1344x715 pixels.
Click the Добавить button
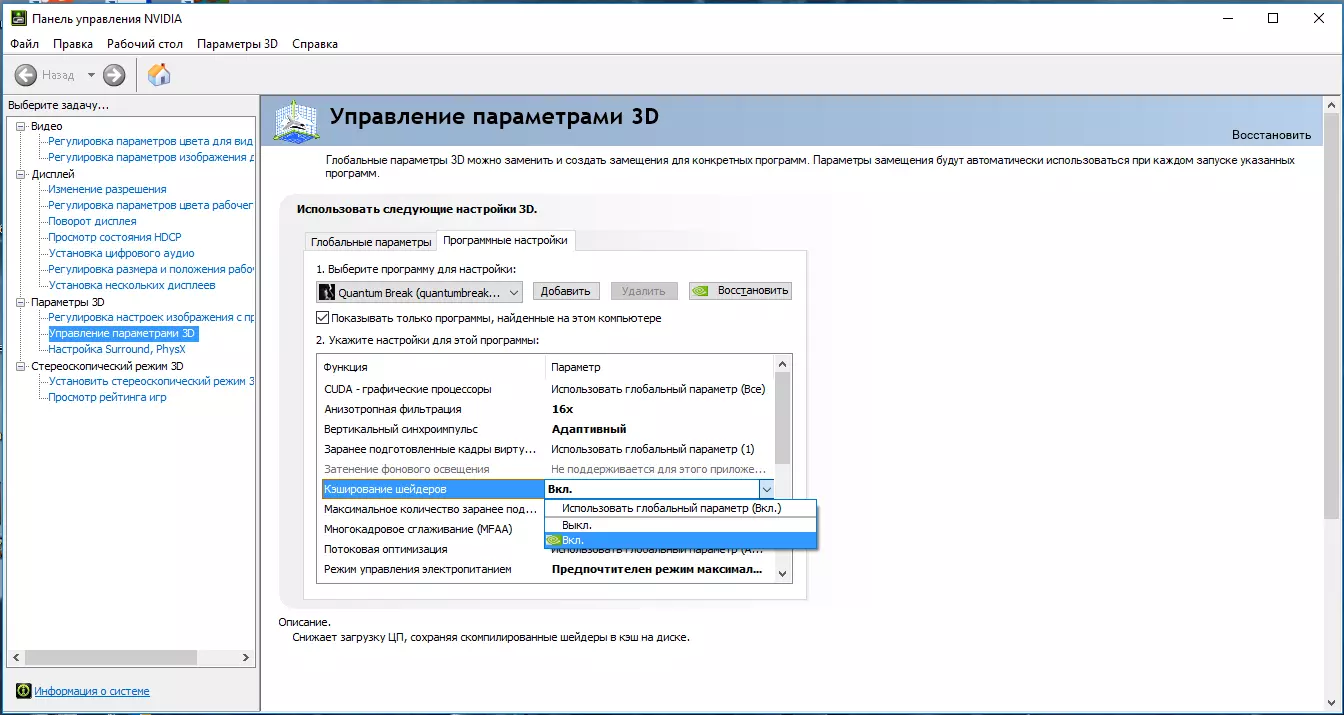click(566, 291)
